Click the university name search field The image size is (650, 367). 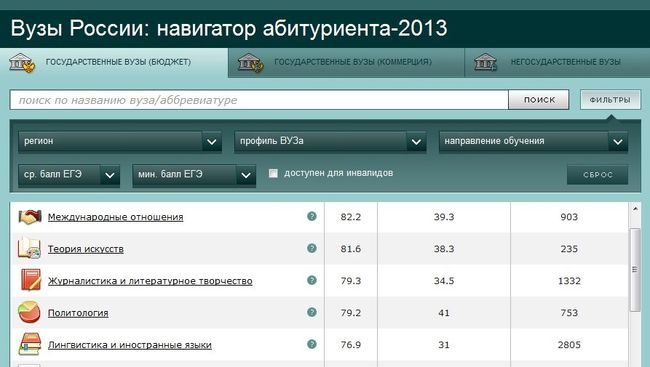(259, 100)
